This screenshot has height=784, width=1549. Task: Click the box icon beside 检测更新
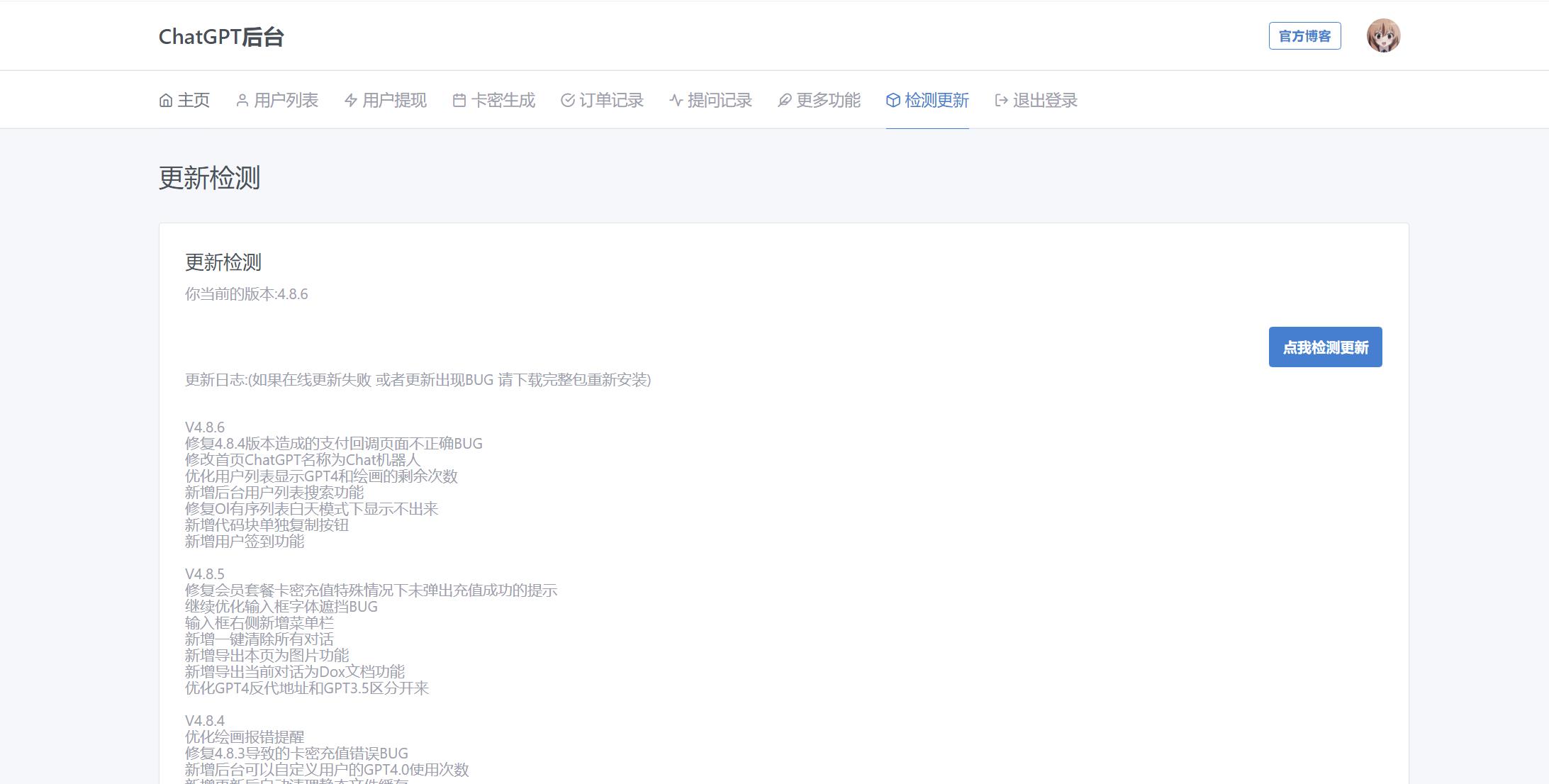[x=893, y=101]
